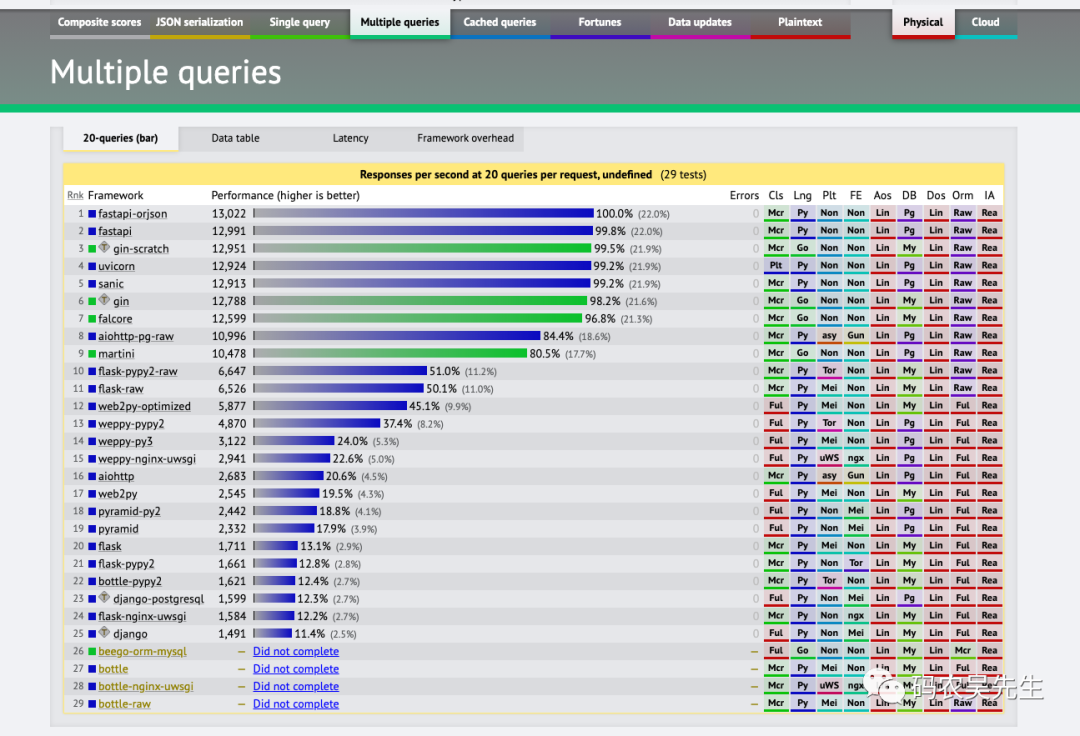
Task: Open the weppy-nginx-uwsgi framework link
Action: click(x=147, y=459)
